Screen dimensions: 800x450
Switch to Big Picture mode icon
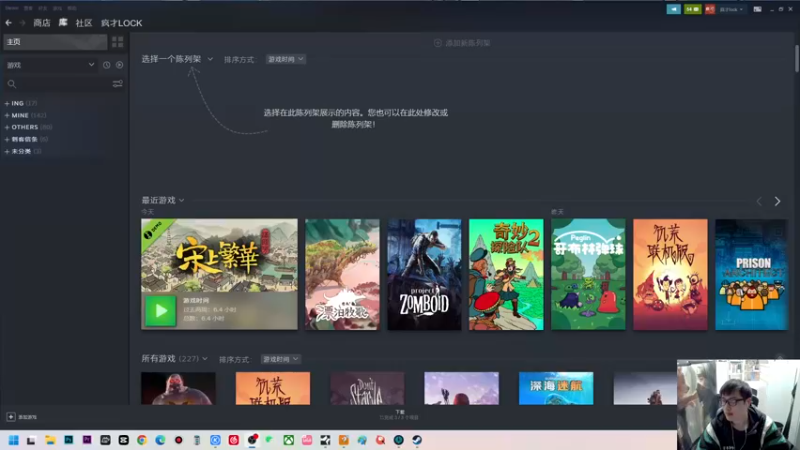click(x=758, y=9)
